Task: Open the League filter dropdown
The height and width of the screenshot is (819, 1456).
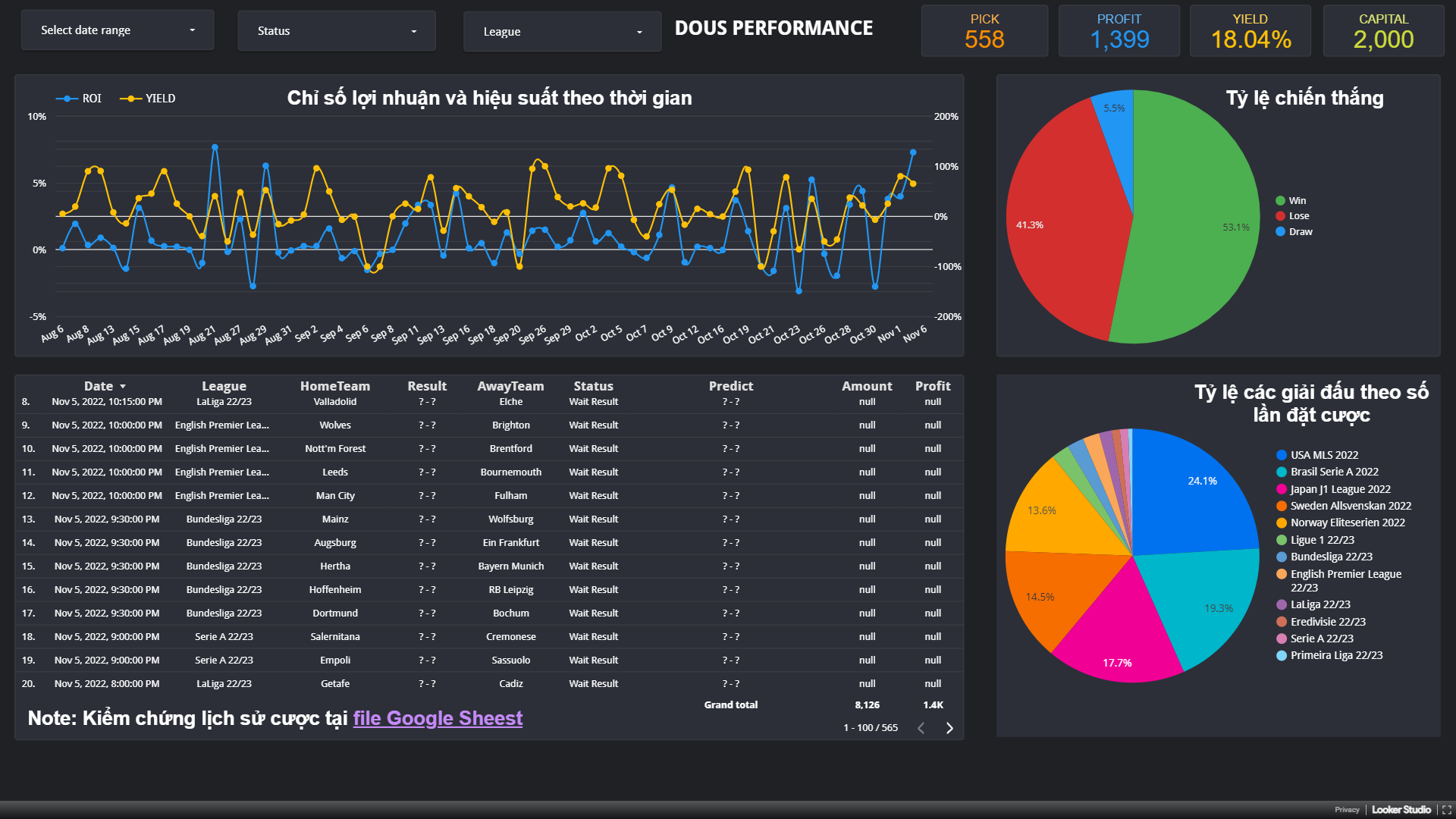Action: click(562, 32)
